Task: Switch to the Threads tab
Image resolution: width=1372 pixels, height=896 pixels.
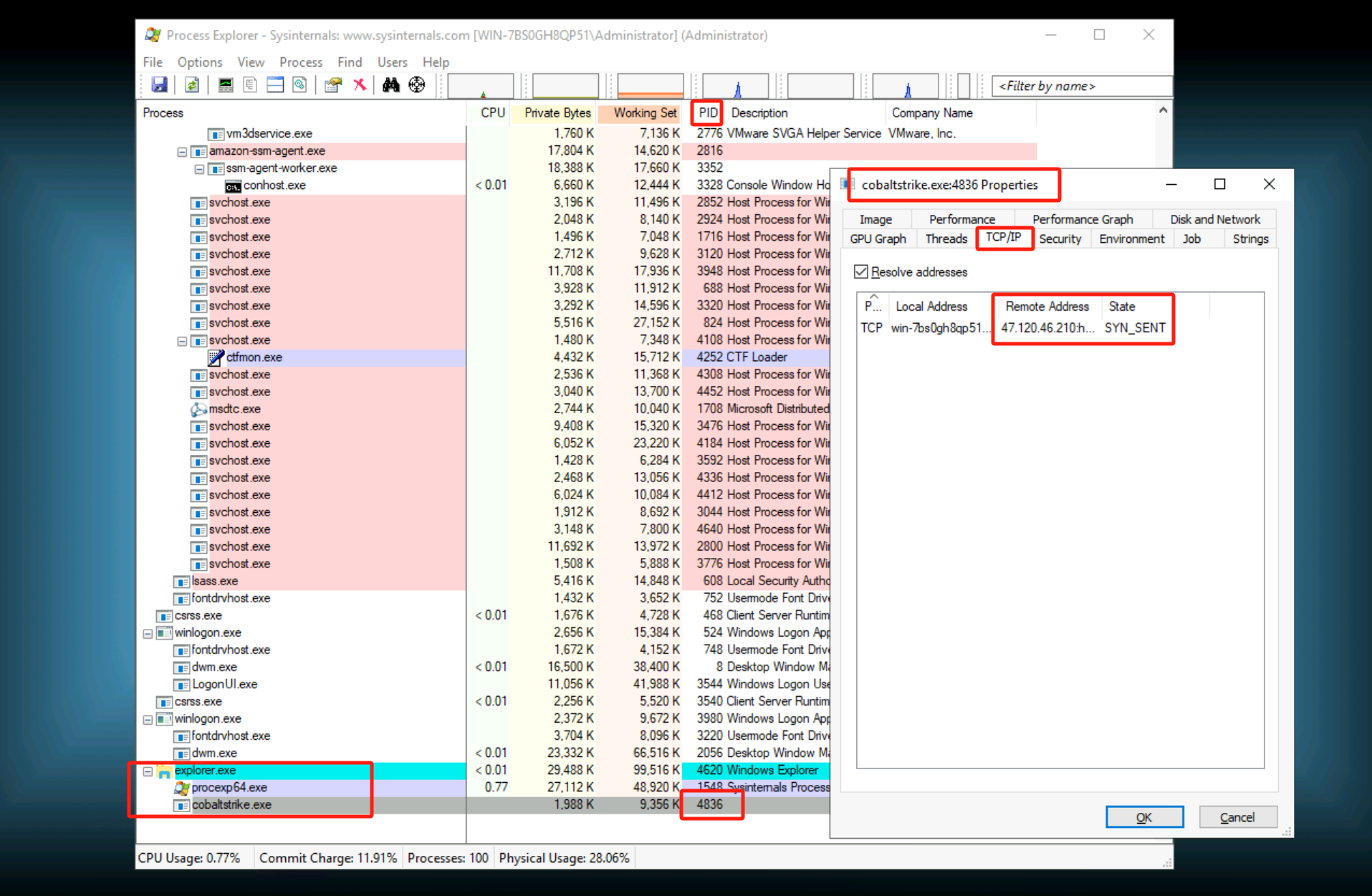Action: pos(946,239)
